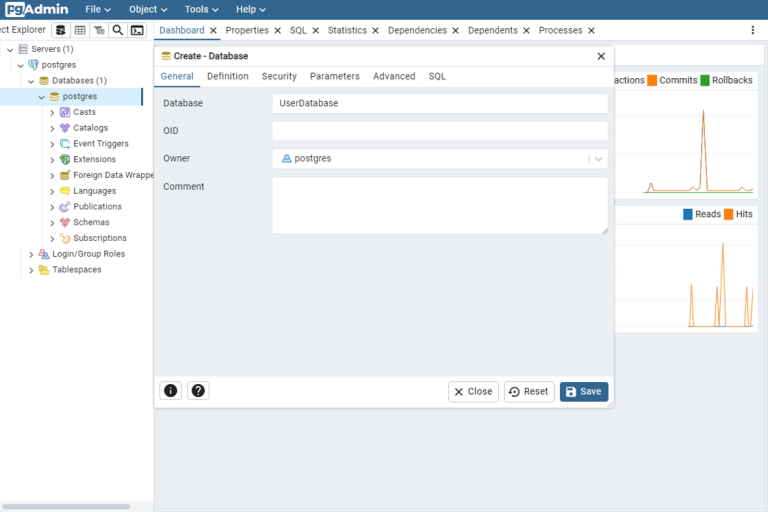Image resolution: width=768 pixels, height=512 pixels.
Task: Click the Catalogs node icon
Action: click(x=65, y=128)
